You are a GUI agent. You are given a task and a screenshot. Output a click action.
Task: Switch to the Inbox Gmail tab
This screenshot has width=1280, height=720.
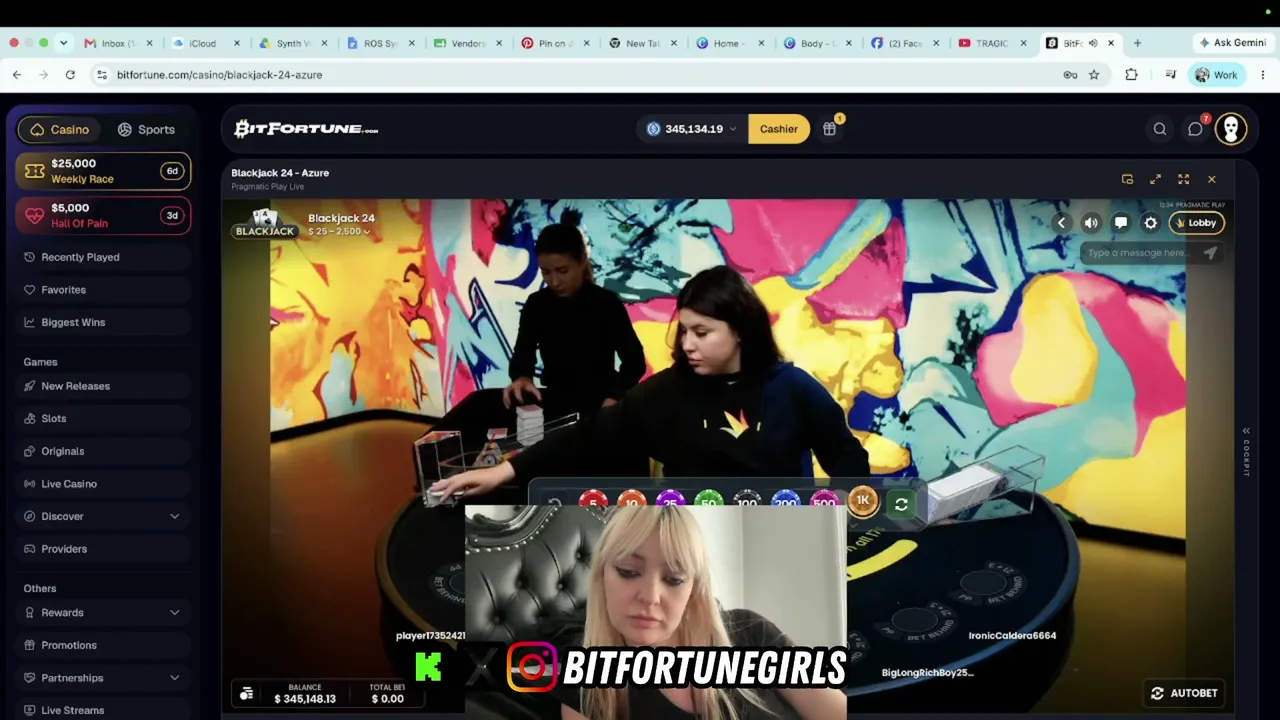tap(118, 43)
